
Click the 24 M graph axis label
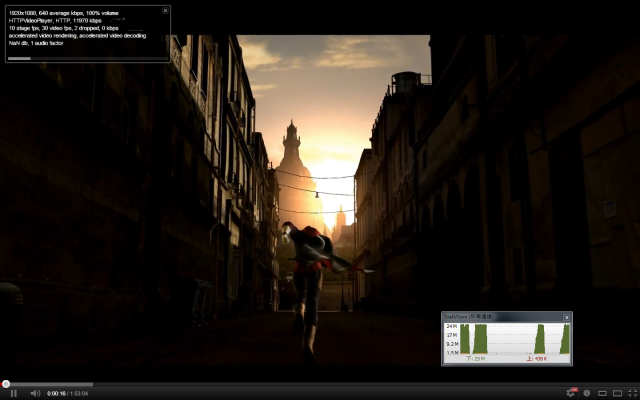[x=451, y=326]
